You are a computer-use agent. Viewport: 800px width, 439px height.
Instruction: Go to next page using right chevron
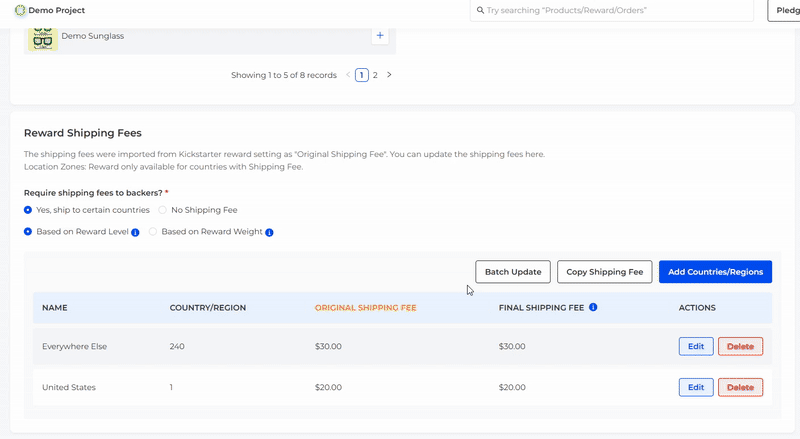[x=389, y=75]
